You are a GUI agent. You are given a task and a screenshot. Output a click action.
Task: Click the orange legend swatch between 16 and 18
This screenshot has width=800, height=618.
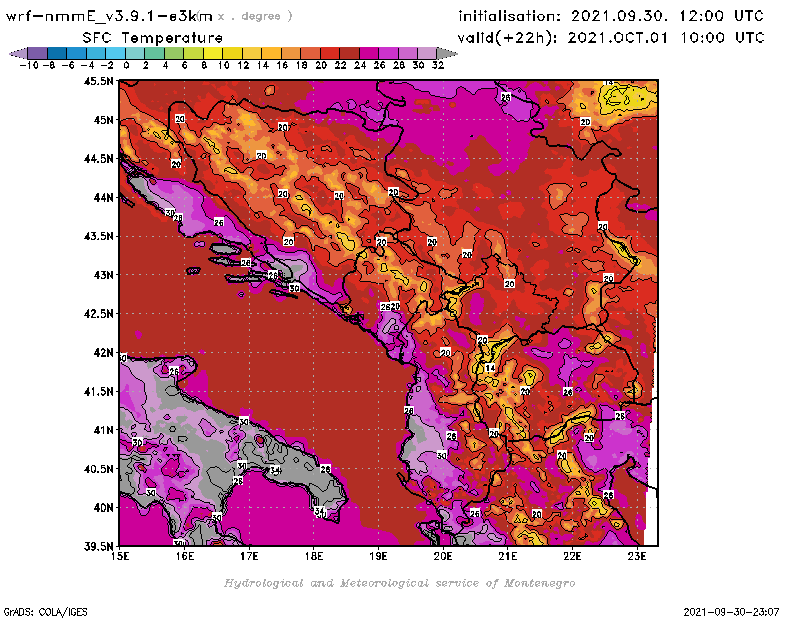point(291,53)
